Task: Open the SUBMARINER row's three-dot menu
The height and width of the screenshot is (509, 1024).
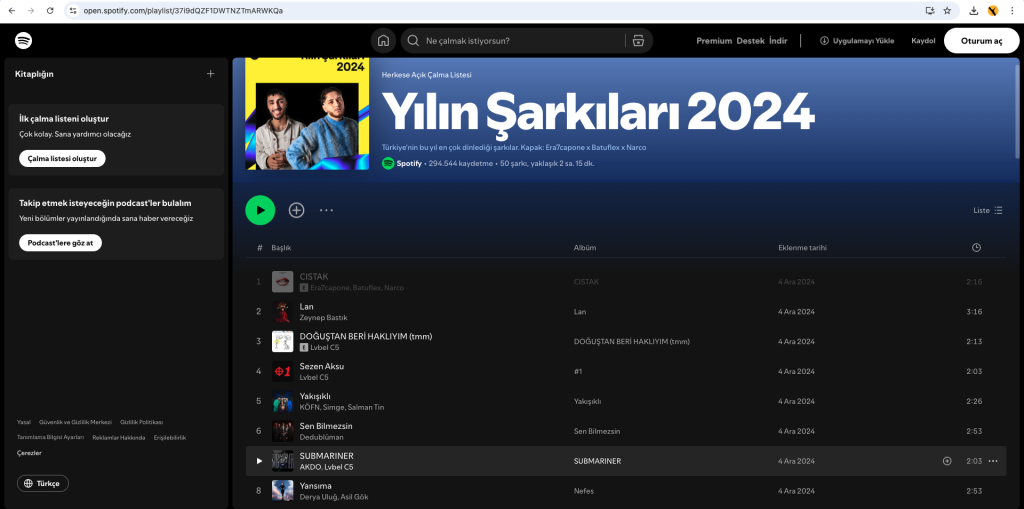Action: [993, 461]
